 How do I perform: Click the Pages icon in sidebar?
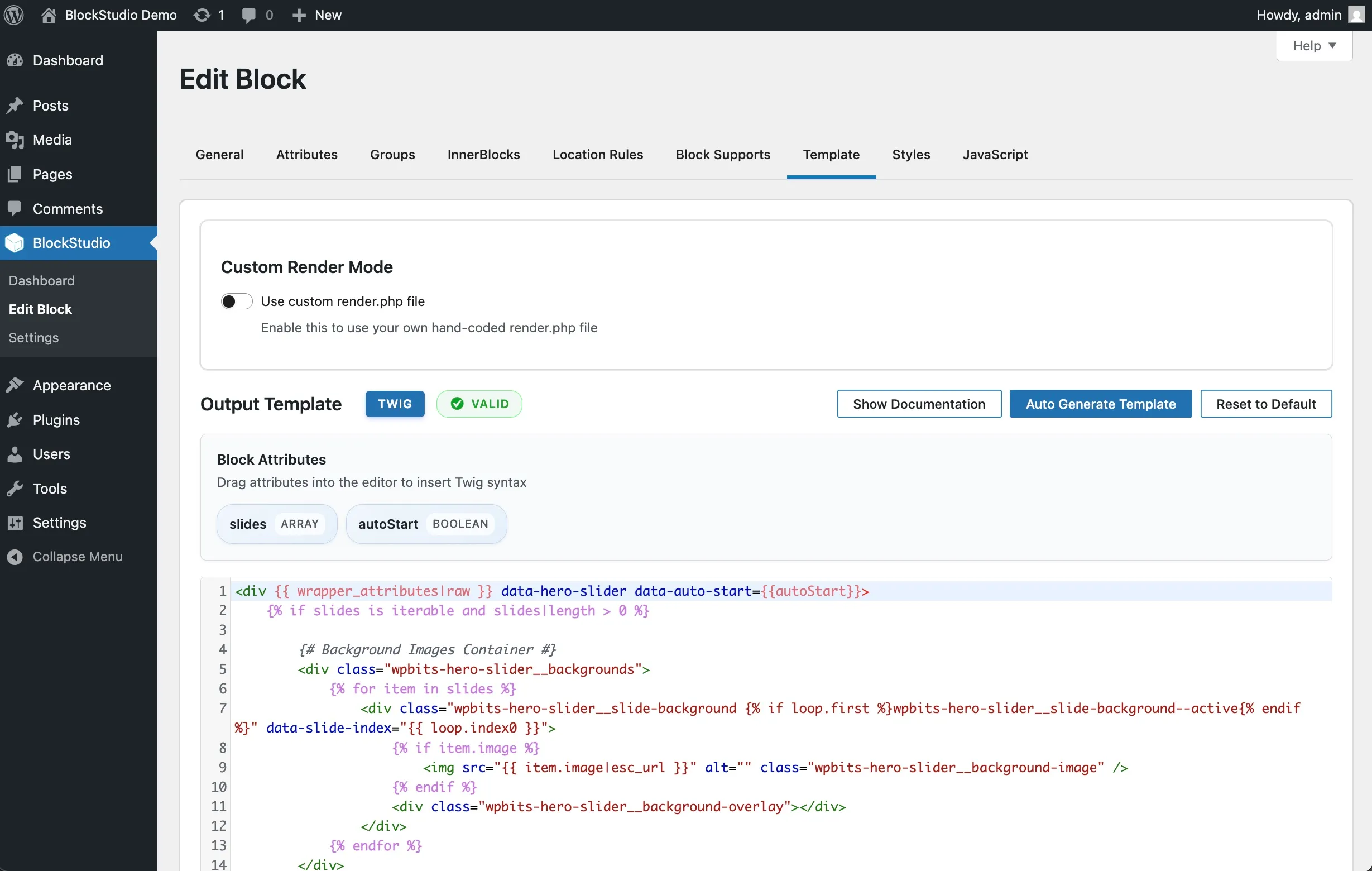[x=15, y=174]
